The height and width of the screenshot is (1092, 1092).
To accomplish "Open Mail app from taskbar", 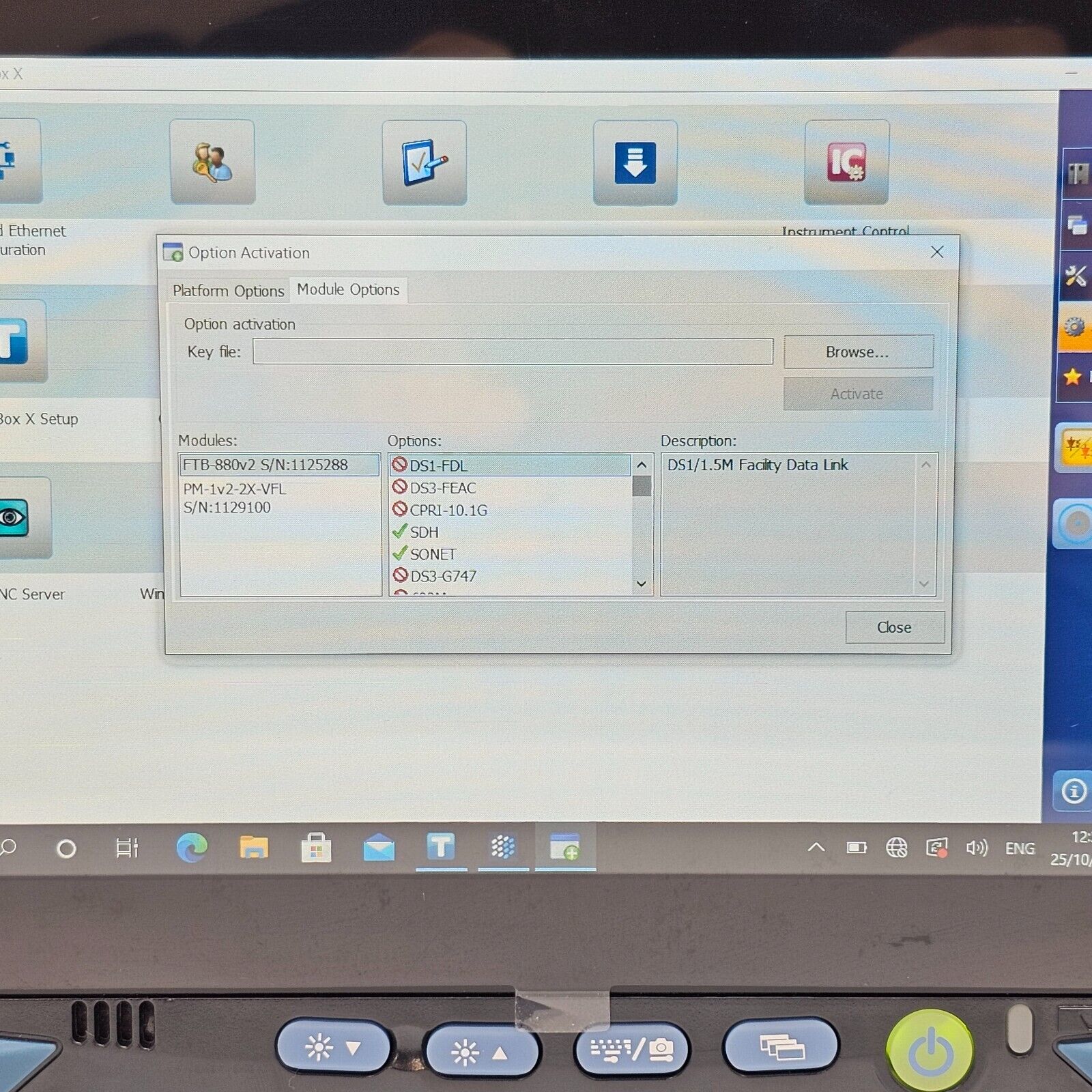I will tap(379, 849).
